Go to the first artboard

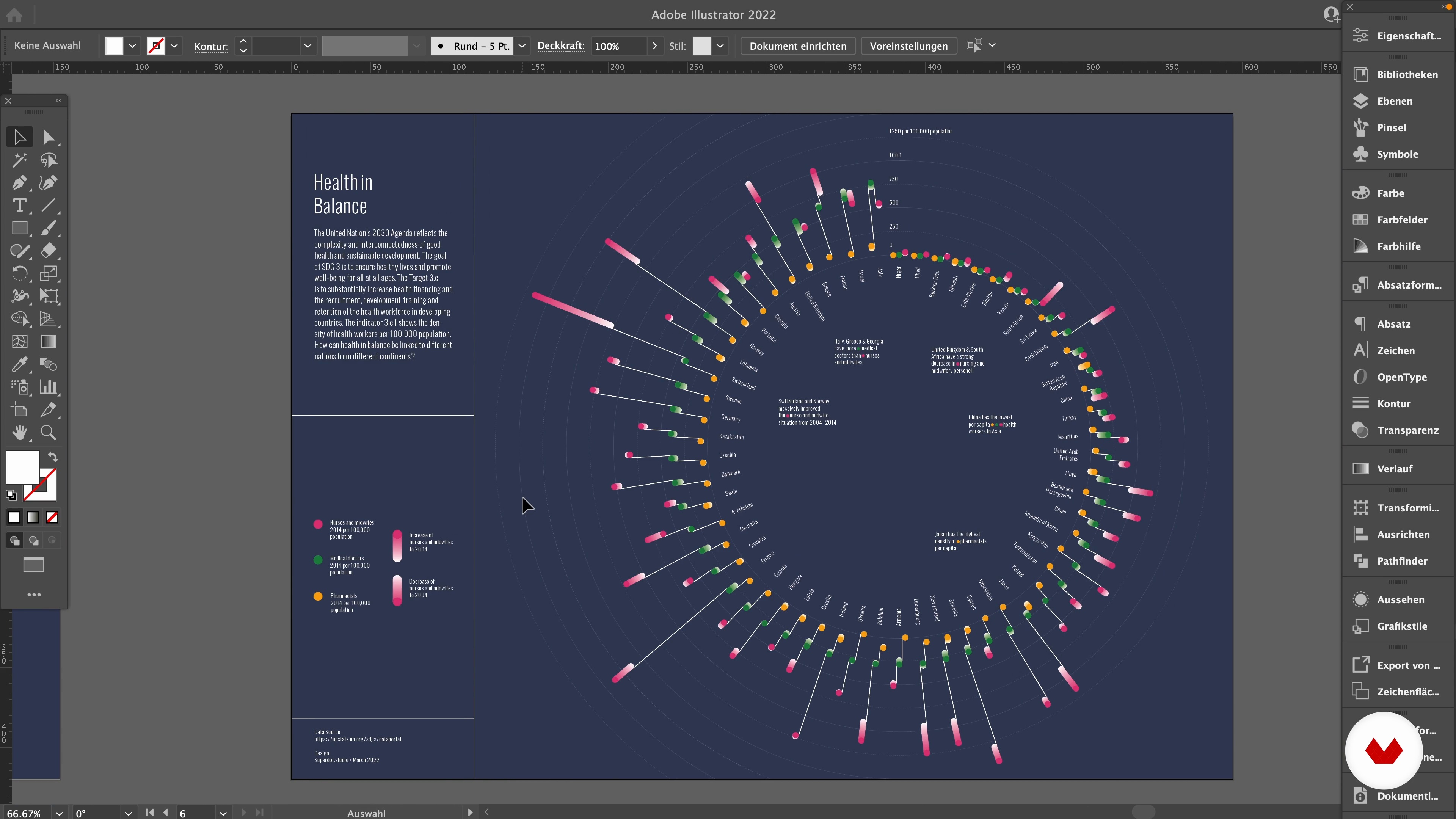150,812
